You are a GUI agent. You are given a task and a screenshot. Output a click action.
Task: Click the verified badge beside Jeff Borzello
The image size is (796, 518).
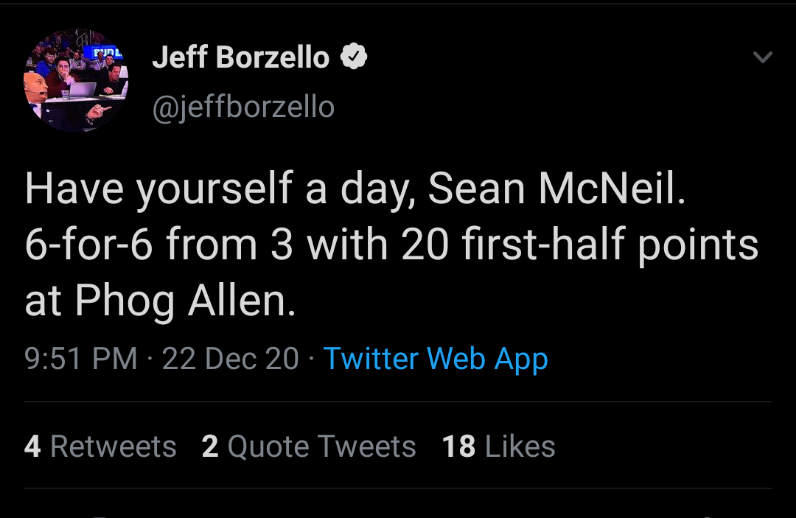(x=353, y=58)
